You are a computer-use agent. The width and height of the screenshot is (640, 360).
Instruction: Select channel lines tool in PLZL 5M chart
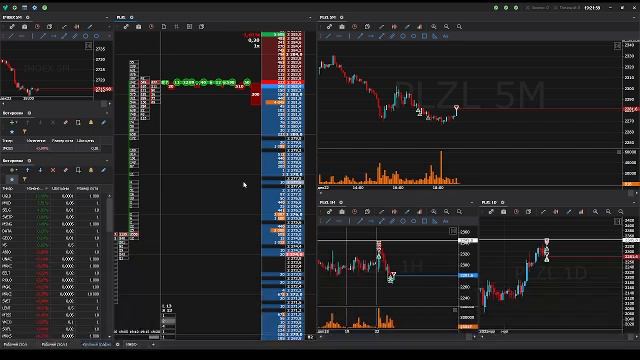(x=392, y=36)
